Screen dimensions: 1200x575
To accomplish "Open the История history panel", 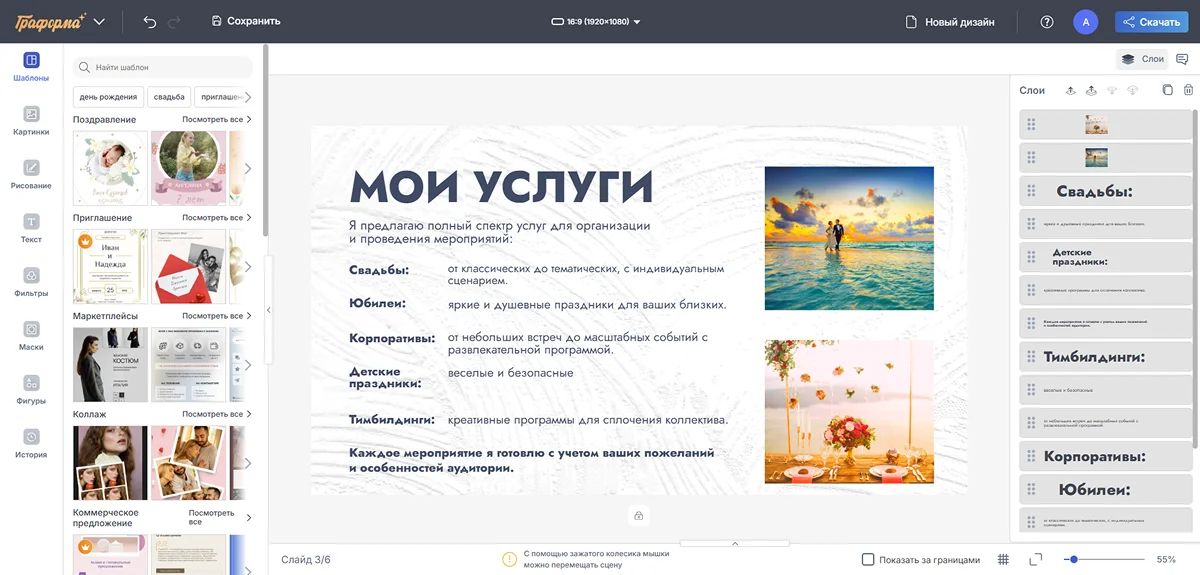I will 31,444.
